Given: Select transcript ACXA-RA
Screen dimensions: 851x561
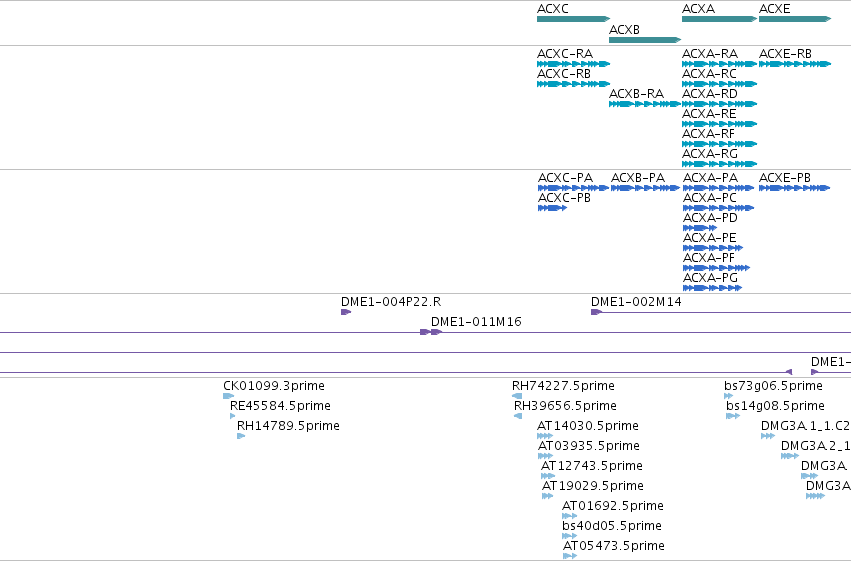Looking at the screenshot, I should [719, 64].
